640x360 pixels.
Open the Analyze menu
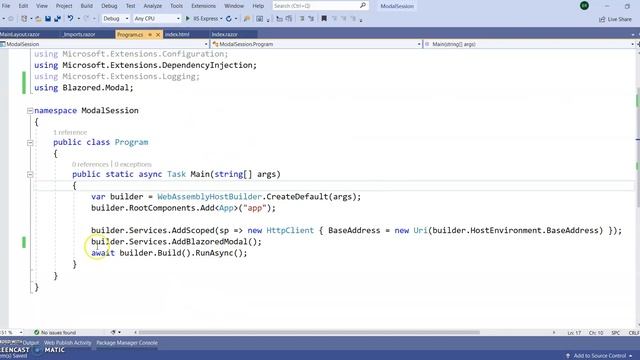[153, 6]
